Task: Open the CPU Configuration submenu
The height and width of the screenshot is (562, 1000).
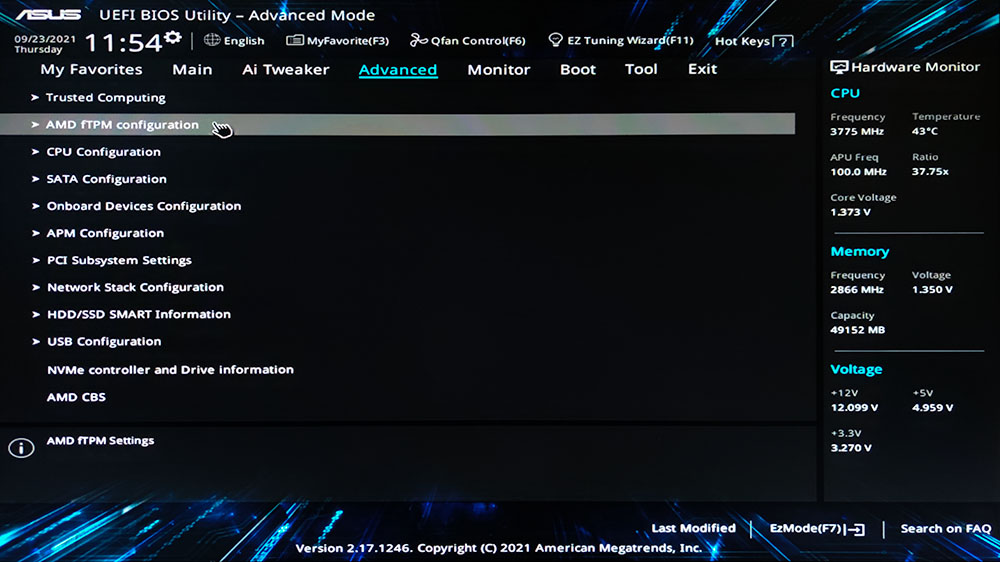Action: [103, 152]
